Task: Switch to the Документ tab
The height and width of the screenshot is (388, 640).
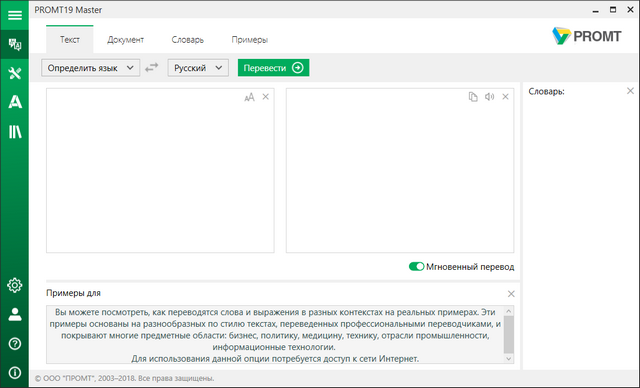Action: point(125,40)
